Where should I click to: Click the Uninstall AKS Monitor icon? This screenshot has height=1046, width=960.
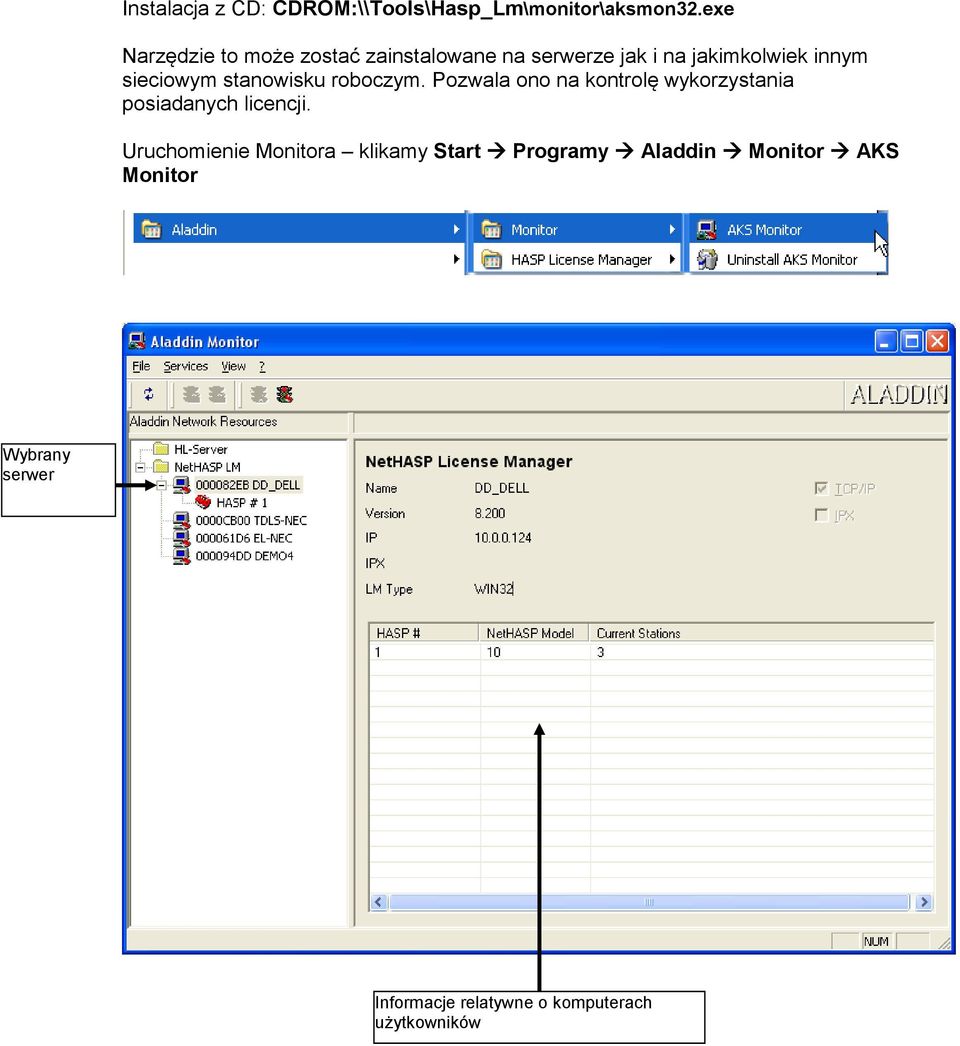click(x=706, y=259)
